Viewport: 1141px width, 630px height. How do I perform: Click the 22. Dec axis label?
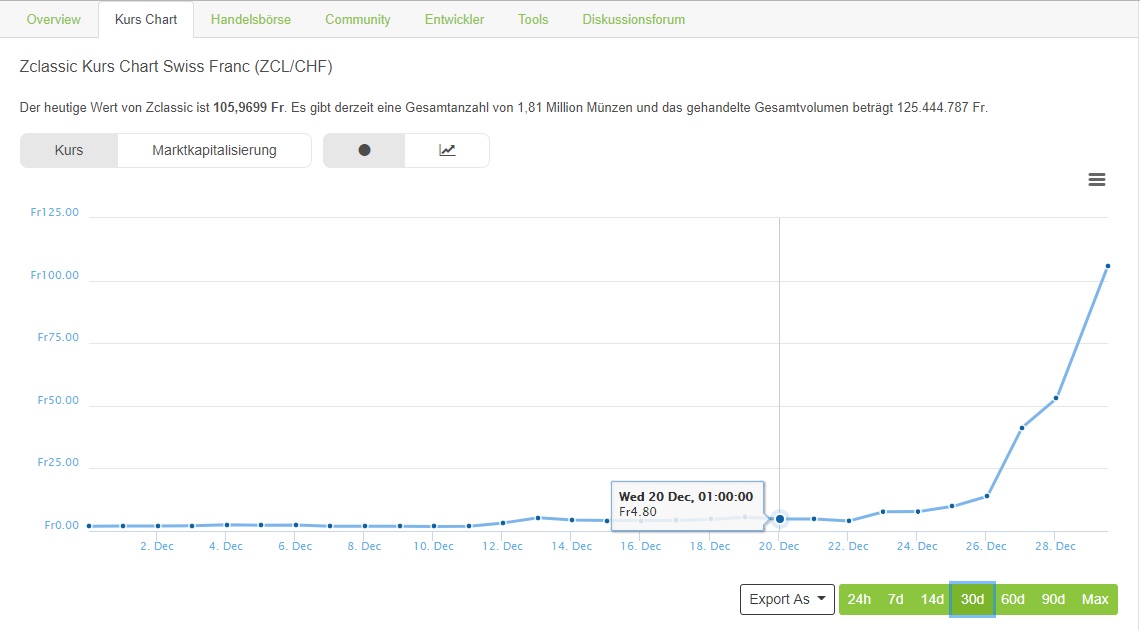pos(848,546)
